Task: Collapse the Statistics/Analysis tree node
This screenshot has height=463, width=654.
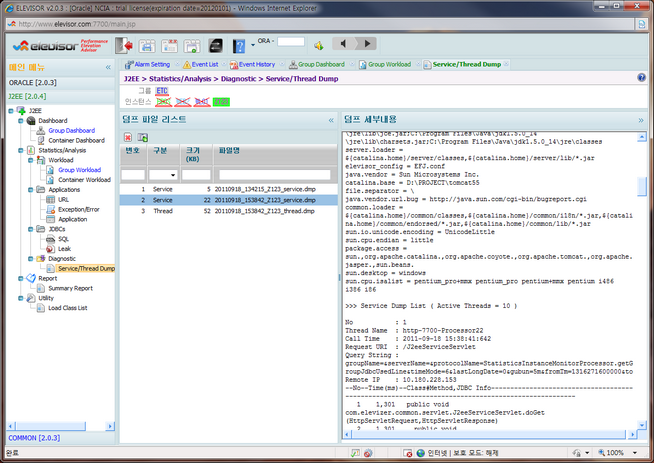Action: click(20, 151)
